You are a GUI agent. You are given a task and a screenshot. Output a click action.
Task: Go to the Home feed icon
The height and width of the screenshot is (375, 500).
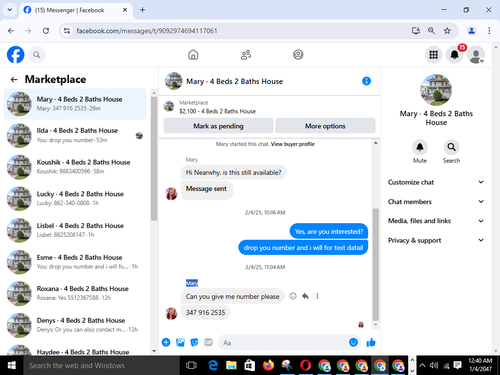point(193,55)
